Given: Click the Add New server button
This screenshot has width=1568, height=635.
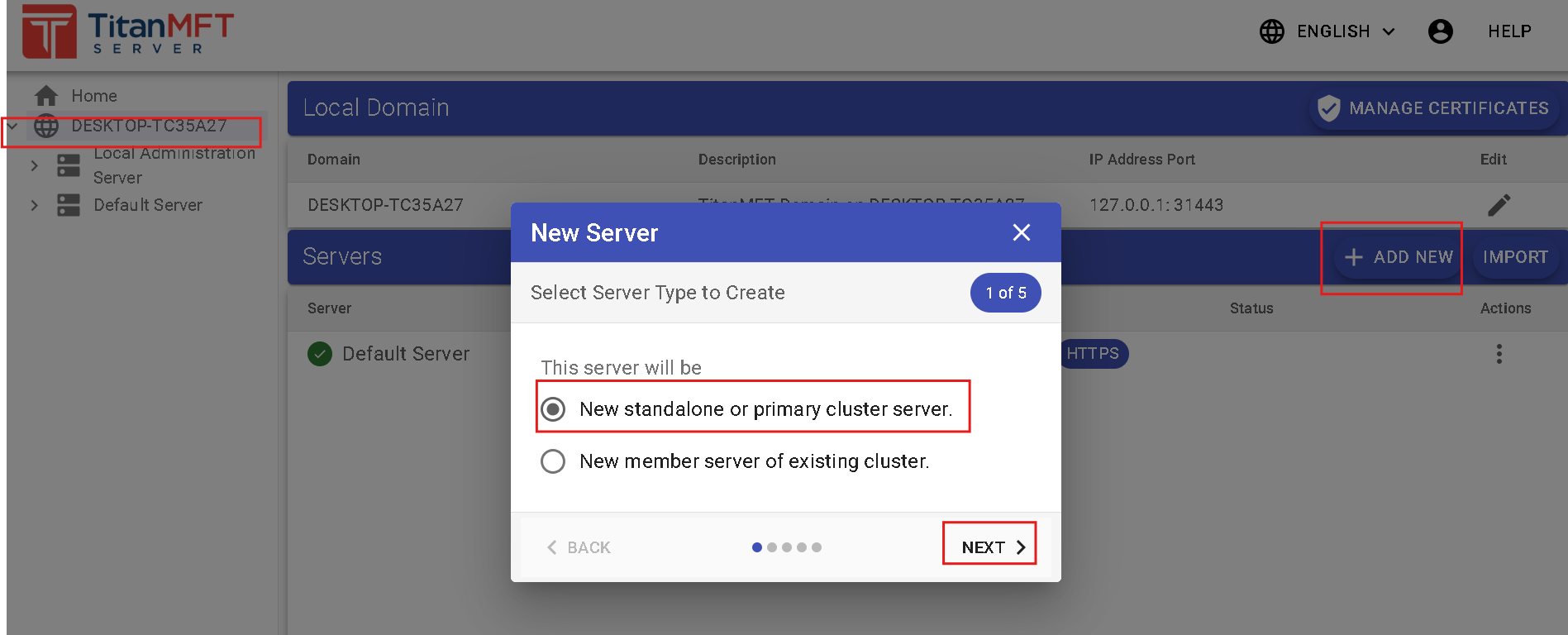Looking at the screenshot, I should tap(1399, 257).
